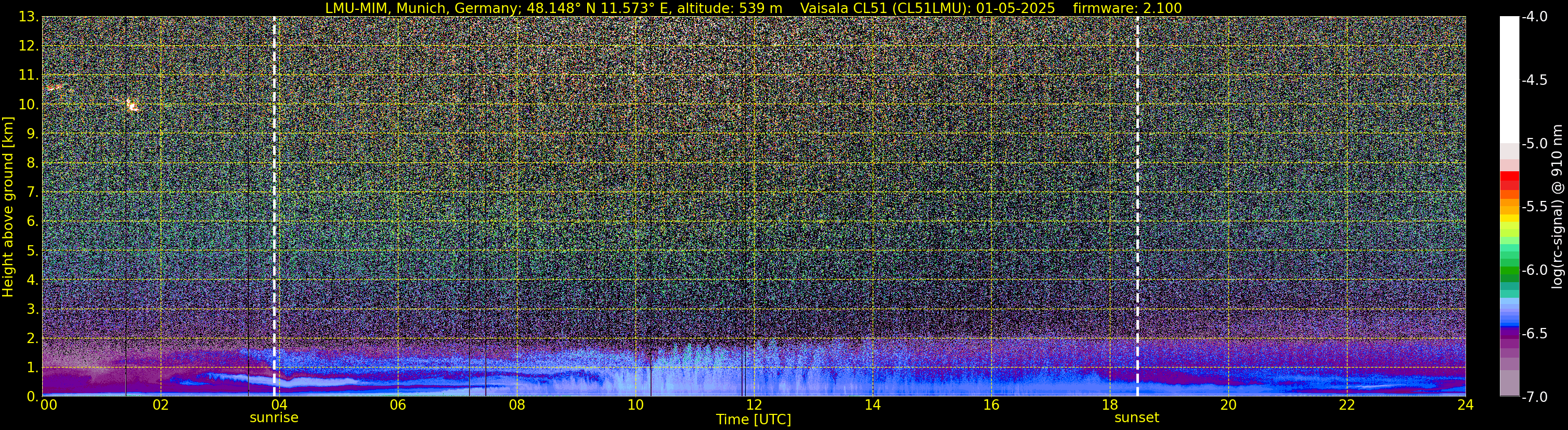Click the "-6.5" colorbar tick label
Image resolution: width=1568 pixels, height=430 pixels.
[1535, 334]
